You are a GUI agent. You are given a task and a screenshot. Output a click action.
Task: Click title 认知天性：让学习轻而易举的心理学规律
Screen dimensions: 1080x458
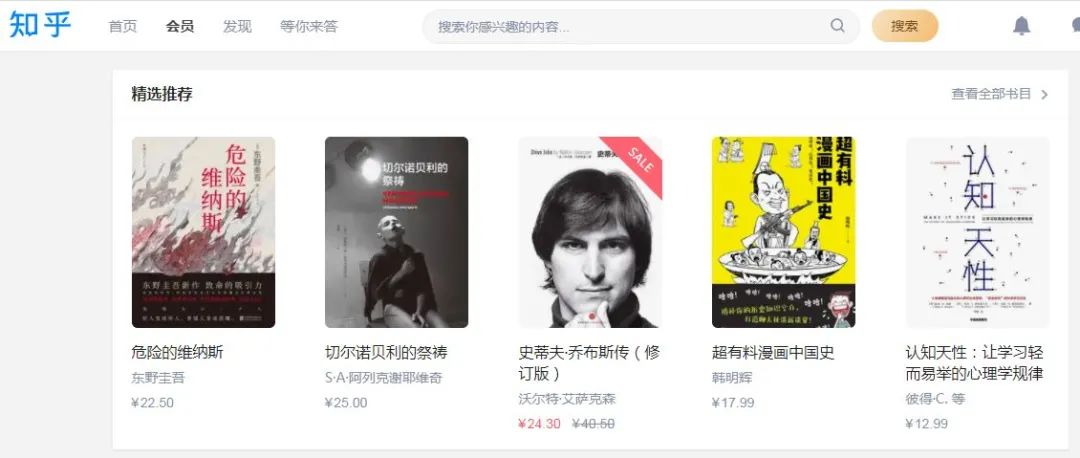coord(975,363)
